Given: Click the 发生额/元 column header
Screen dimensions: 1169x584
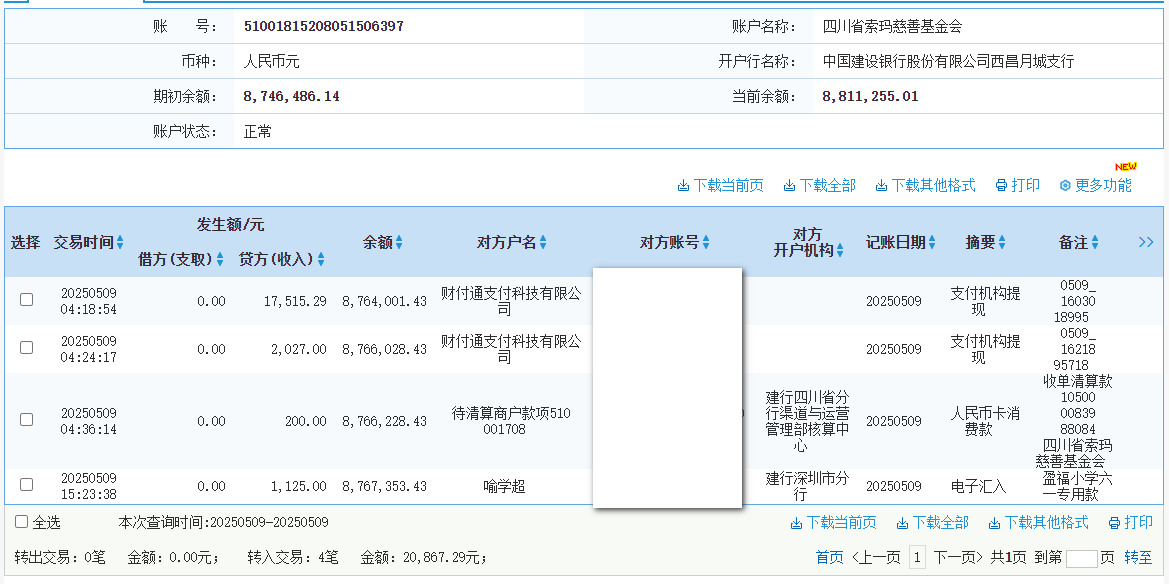Looking at the screenshot, I should point(230,225).
